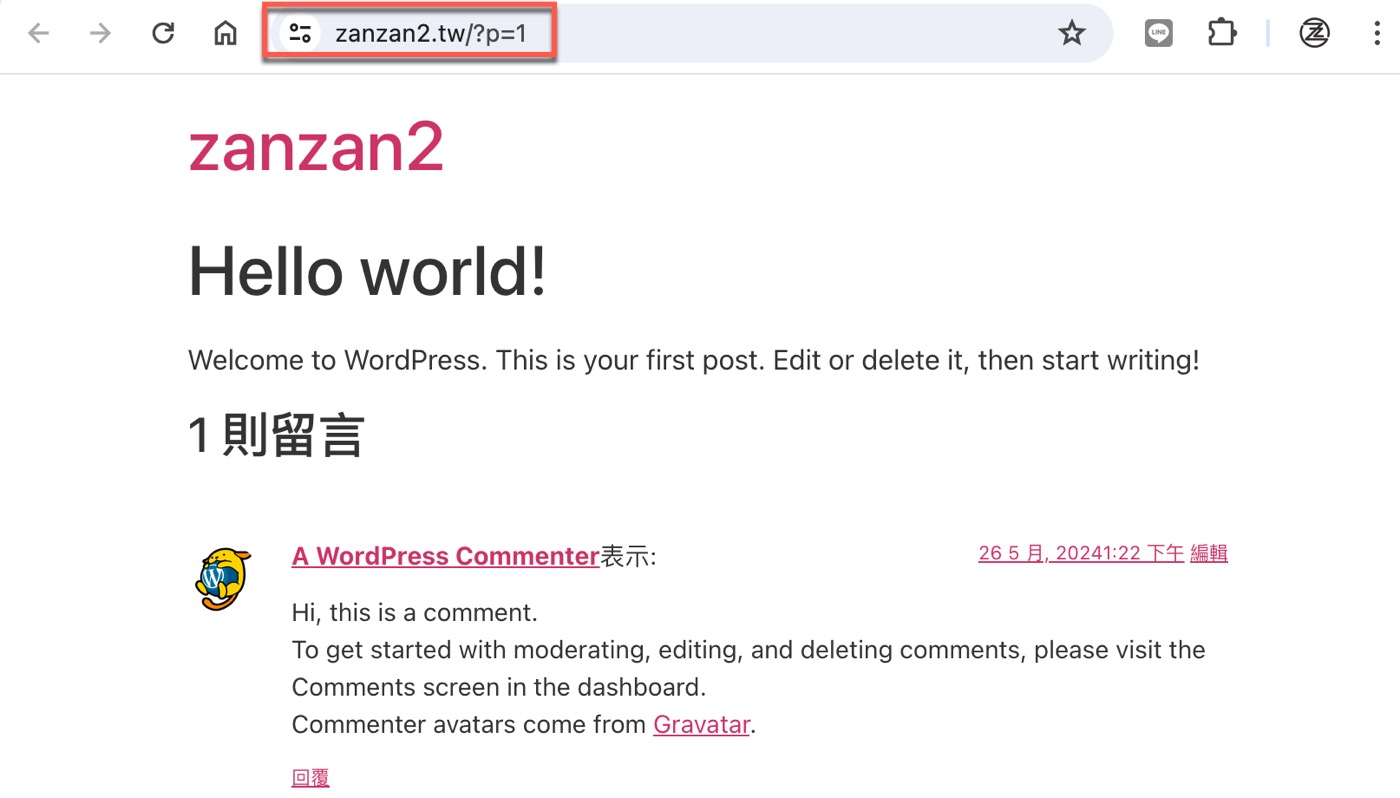This screenshot has height=798, width=1400.
Task: Select the Hello world! post heading
Action: point(367,271)
